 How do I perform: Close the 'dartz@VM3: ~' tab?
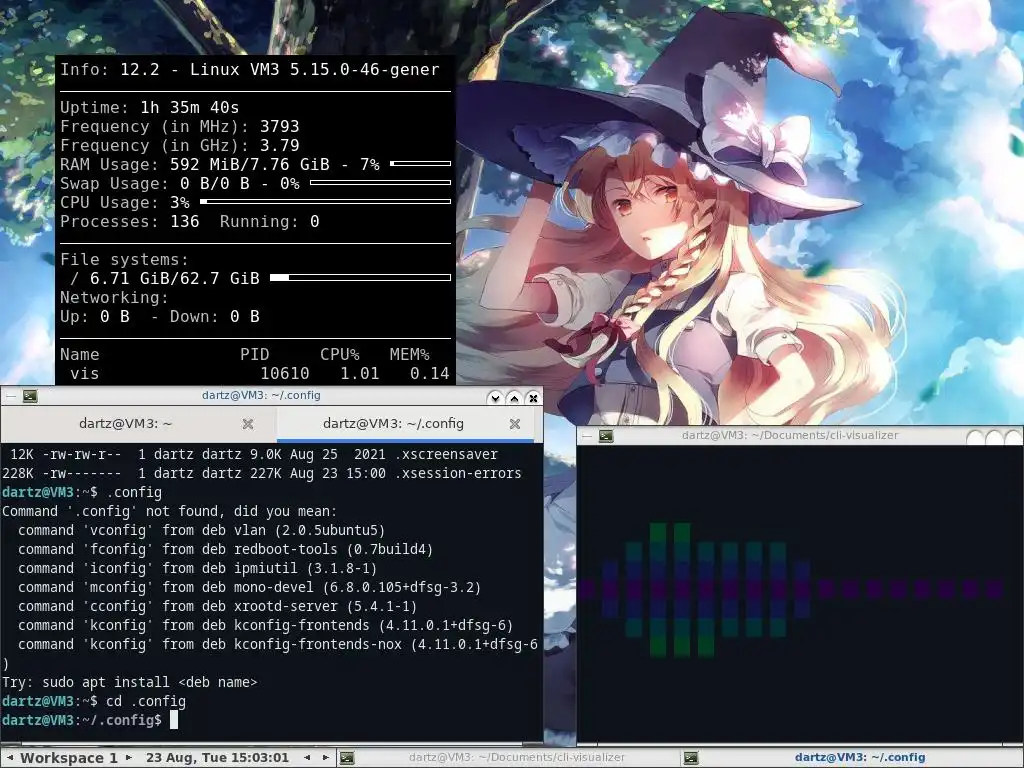point(248,424)
